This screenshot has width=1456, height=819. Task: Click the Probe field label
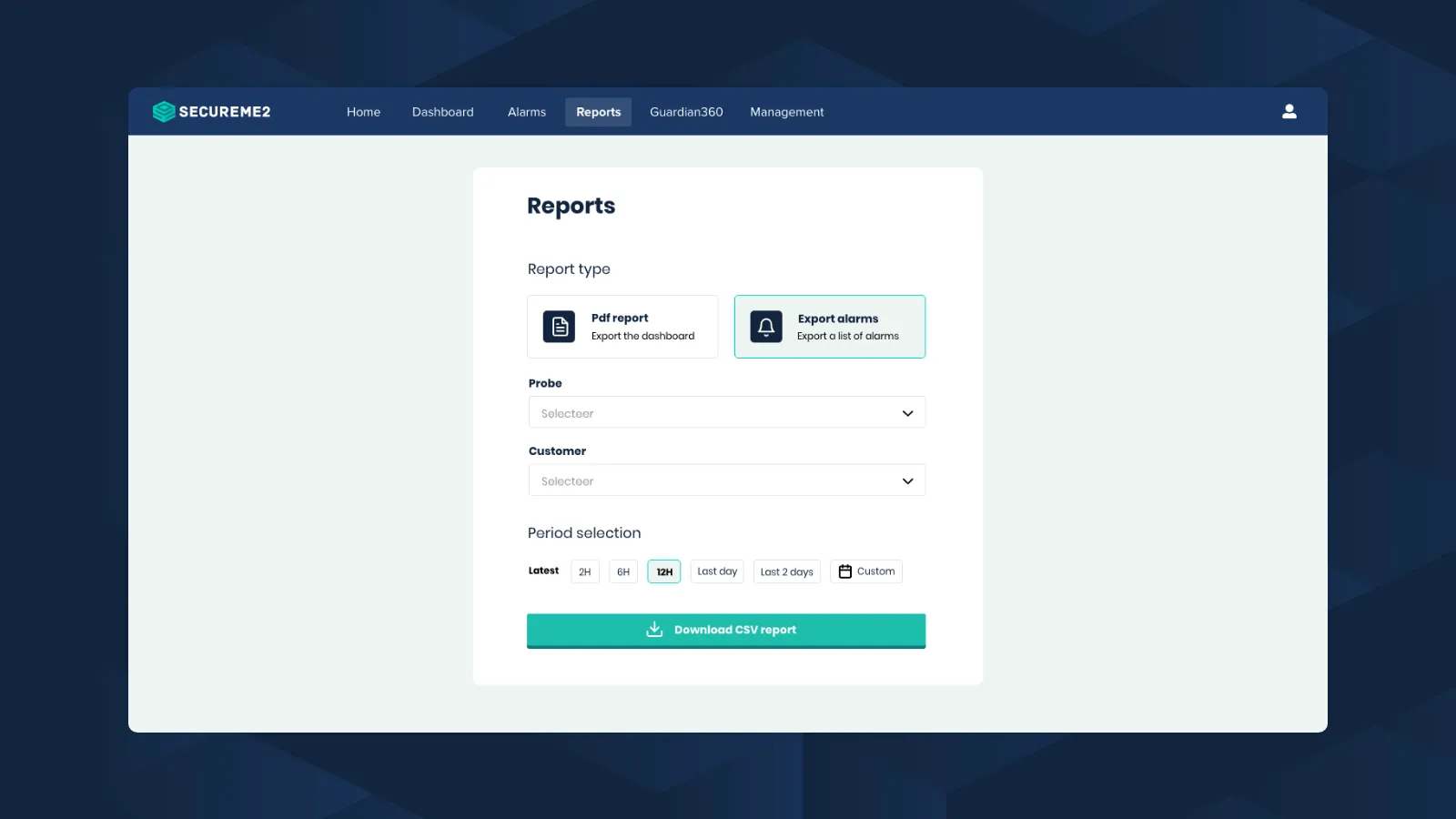[x=545, y=383]
